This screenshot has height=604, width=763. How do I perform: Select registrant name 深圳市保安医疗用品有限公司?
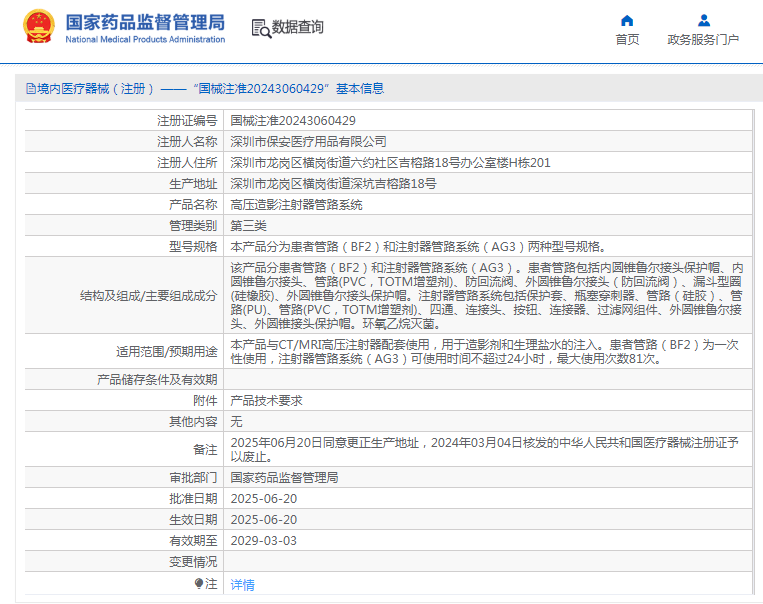309,142
